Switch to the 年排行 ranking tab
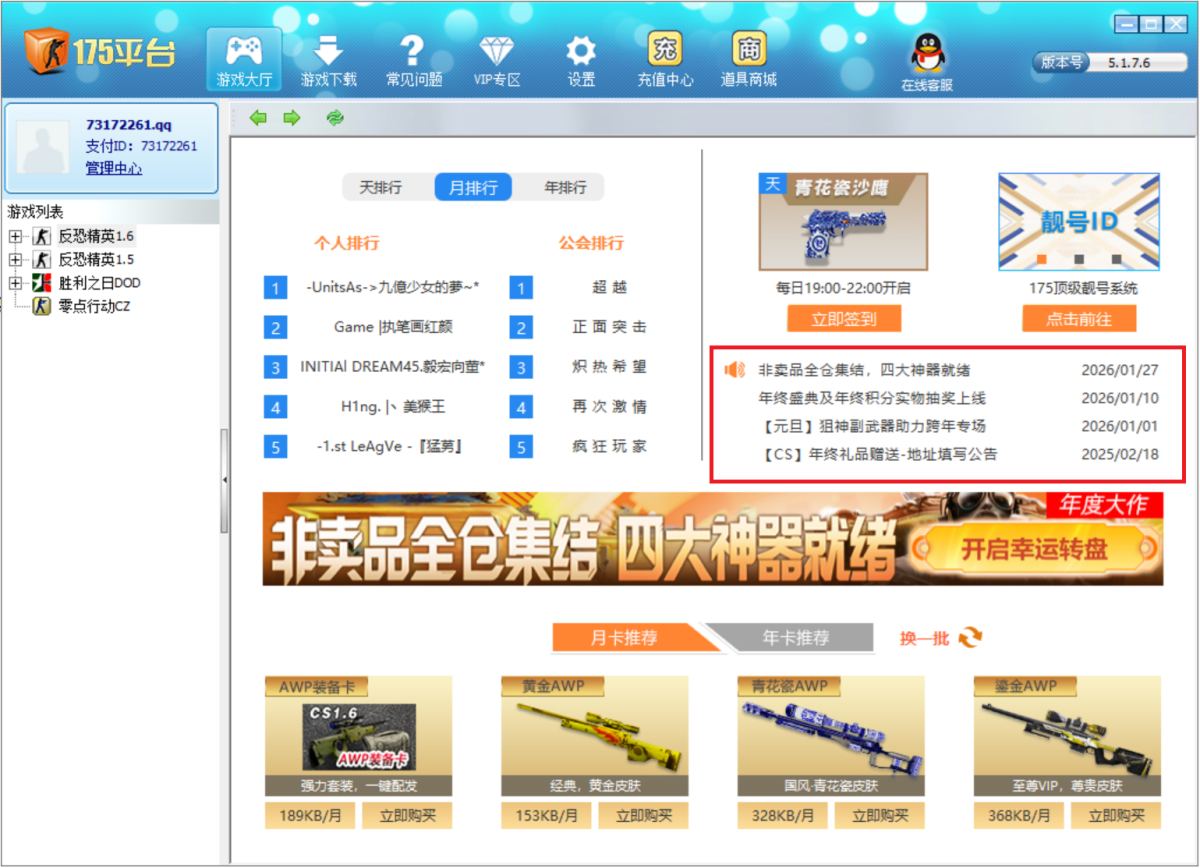 click(565, 188)
